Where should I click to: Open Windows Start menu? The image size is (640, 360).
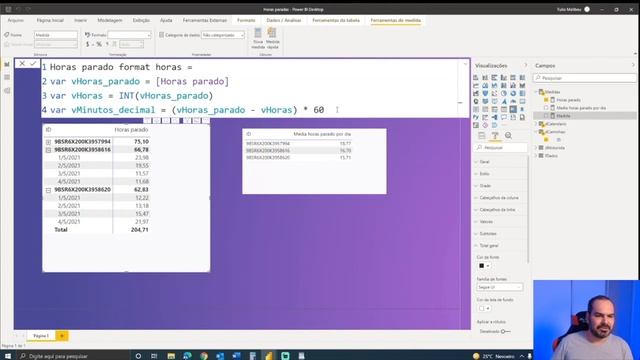7,356
